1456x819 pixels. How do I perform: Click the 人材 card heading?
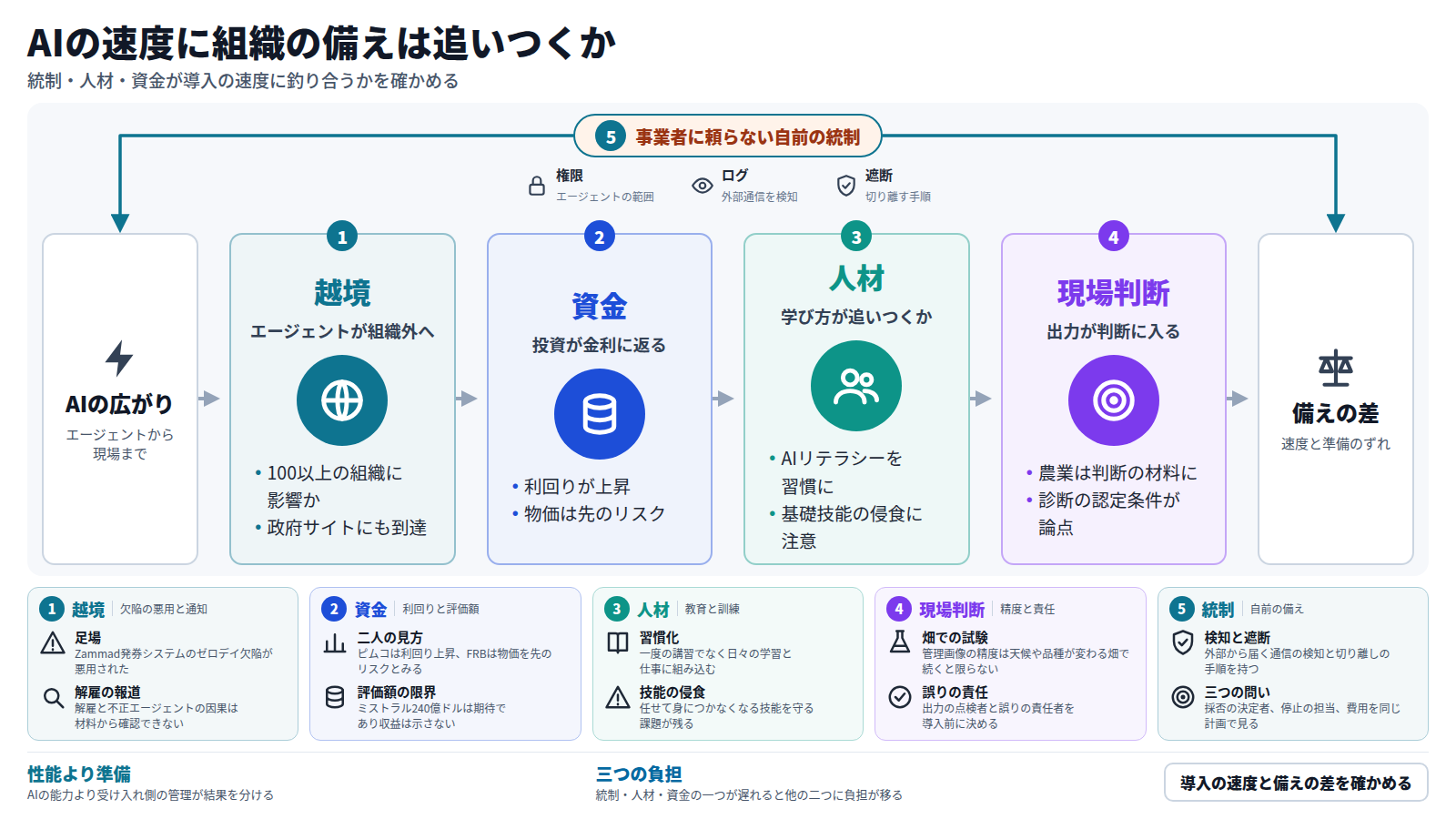point(856,278)
